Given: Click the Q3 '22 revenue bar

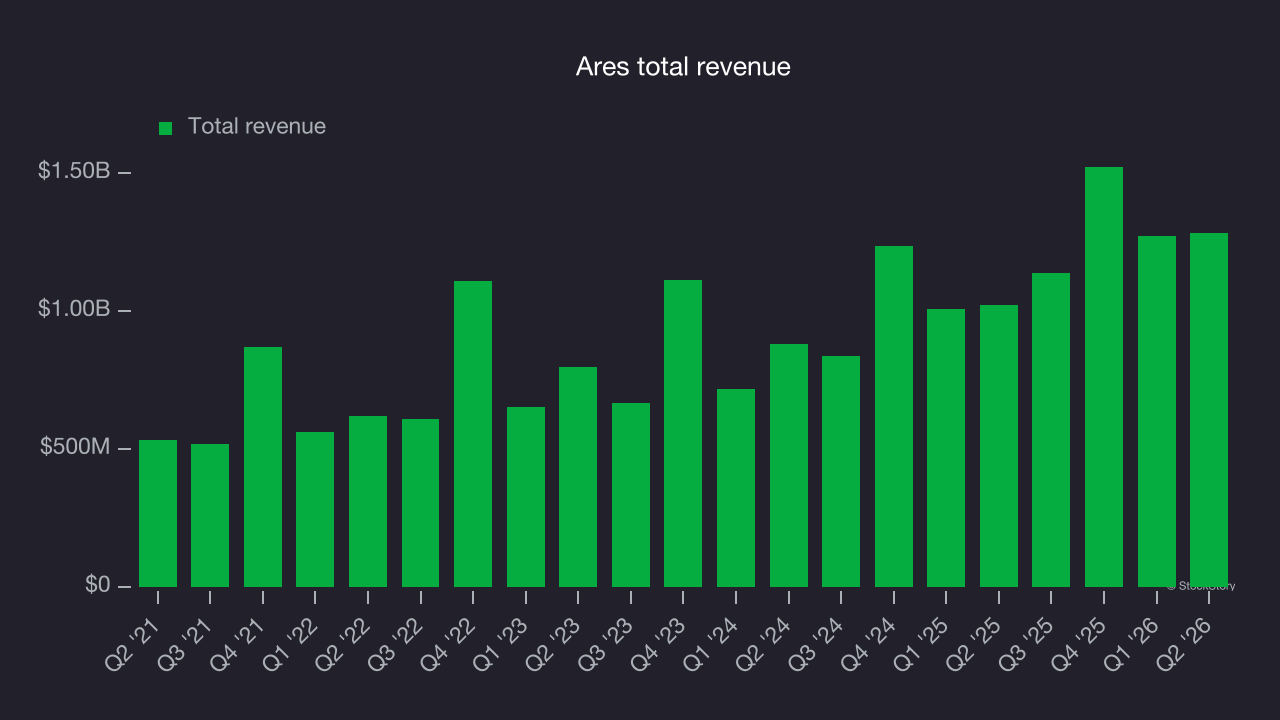Looking at the screenshot, I should pos(420,503).
